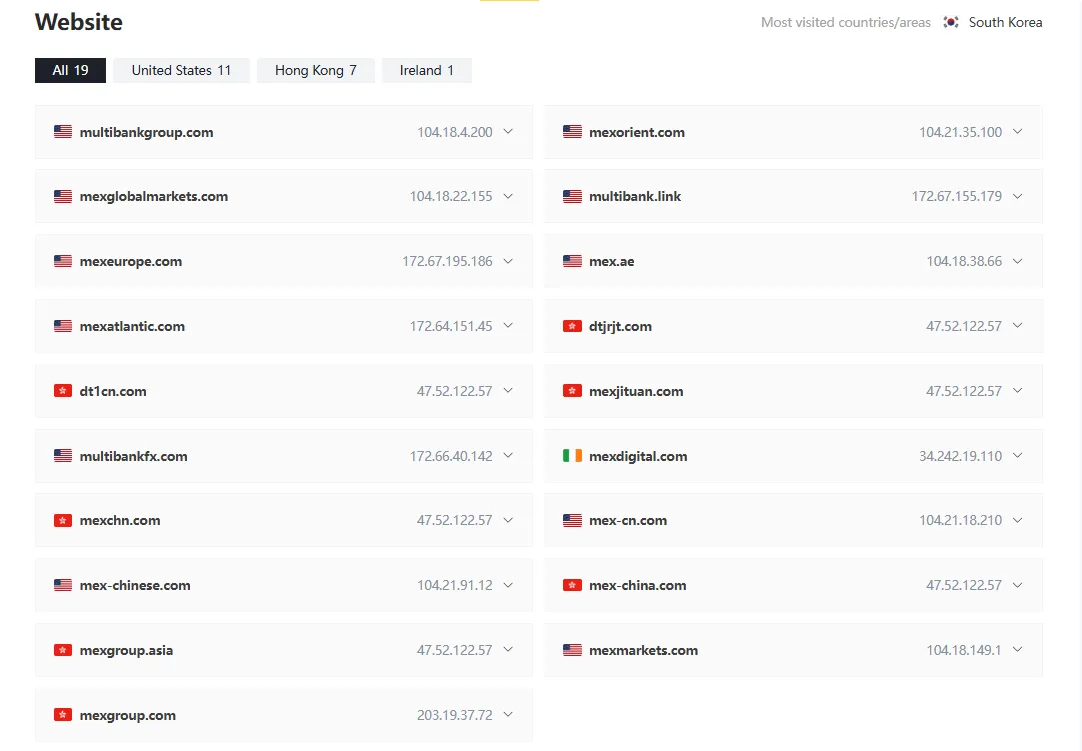Click IP address 172.66.40.142

point(451,456)
